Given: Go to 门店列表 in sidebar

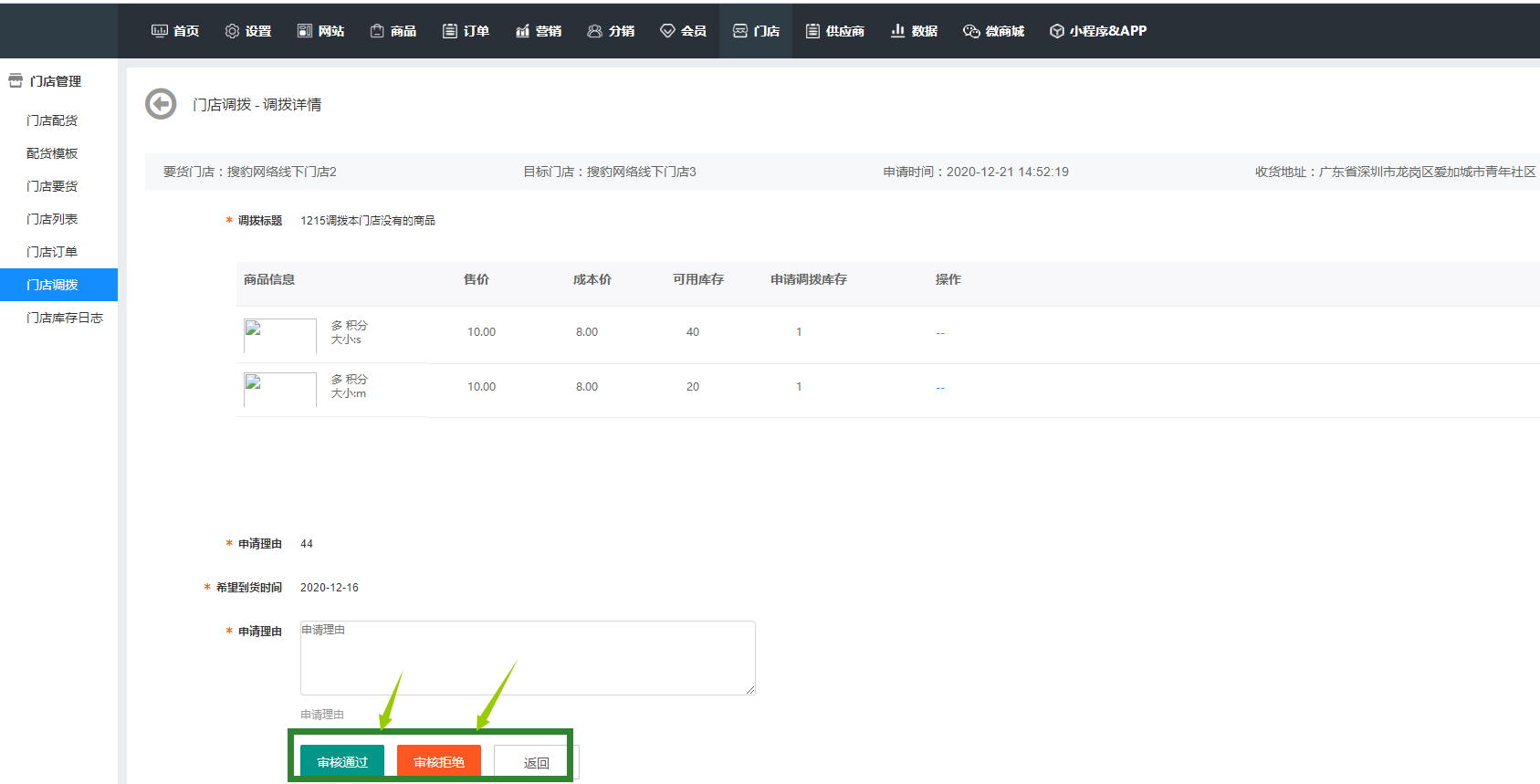Looking at the screenshot, I should pyautogui.click(x=52, y=219).
